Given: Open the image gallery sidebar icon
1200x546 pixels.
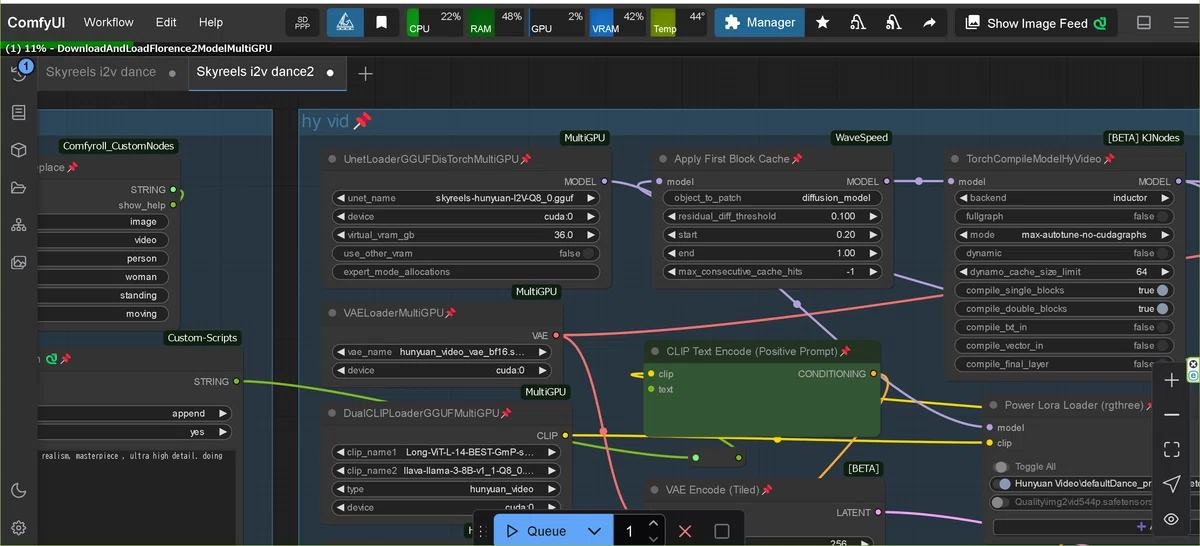Looking at the screenshot, I should 19,263.
